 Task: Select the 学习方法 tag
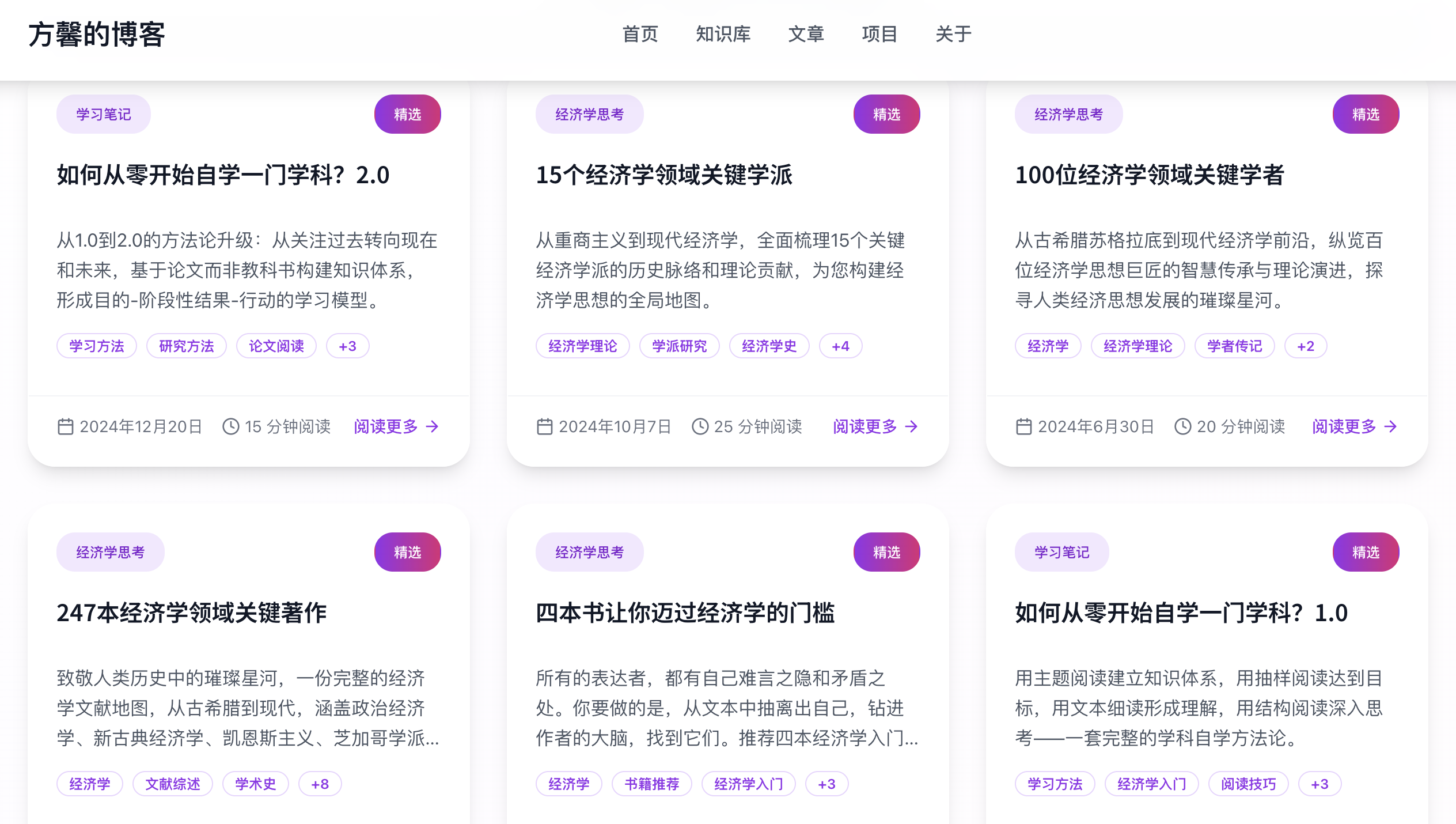pos(96,346)
